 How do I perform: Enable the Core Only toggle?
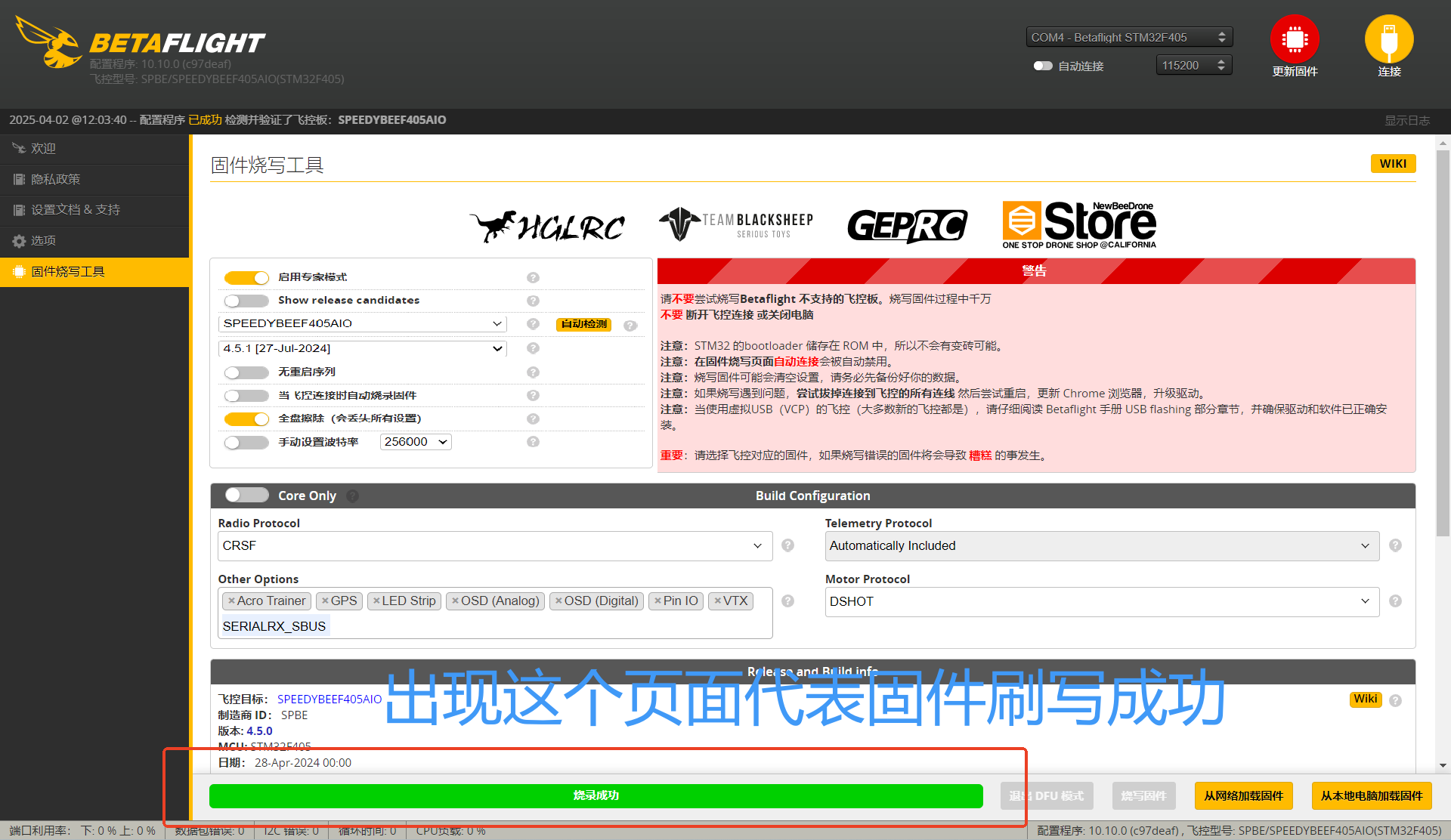click(246, 495)
